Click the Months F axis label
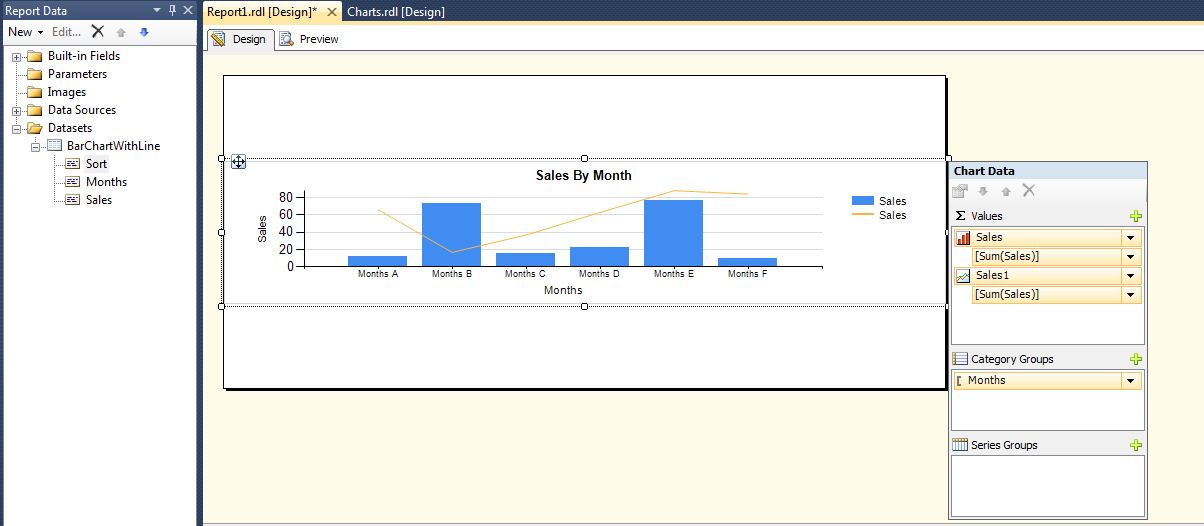Image resolution: width=1204 pixels, height=526 pixels. [x=747, y=274]
